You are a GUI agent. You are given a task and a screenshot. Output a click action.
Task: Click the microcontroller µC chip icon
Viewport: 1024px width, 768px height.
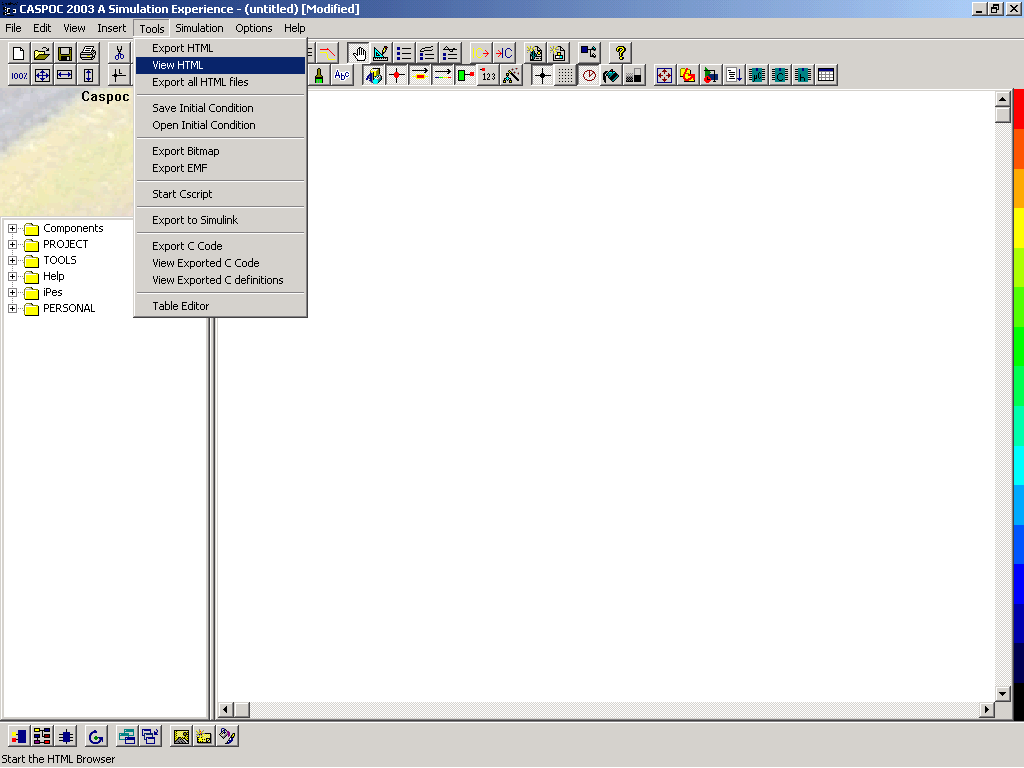click(x=757, y=75)
